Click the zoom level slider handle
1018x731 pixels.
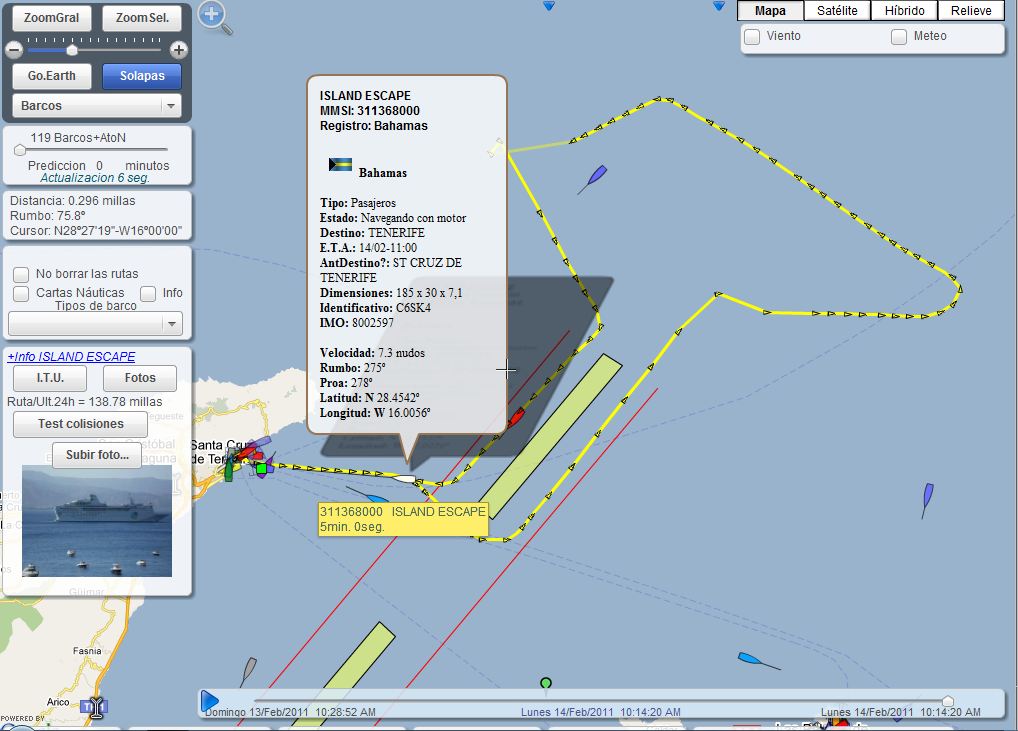pyautogui.click(x=72, y=50)
